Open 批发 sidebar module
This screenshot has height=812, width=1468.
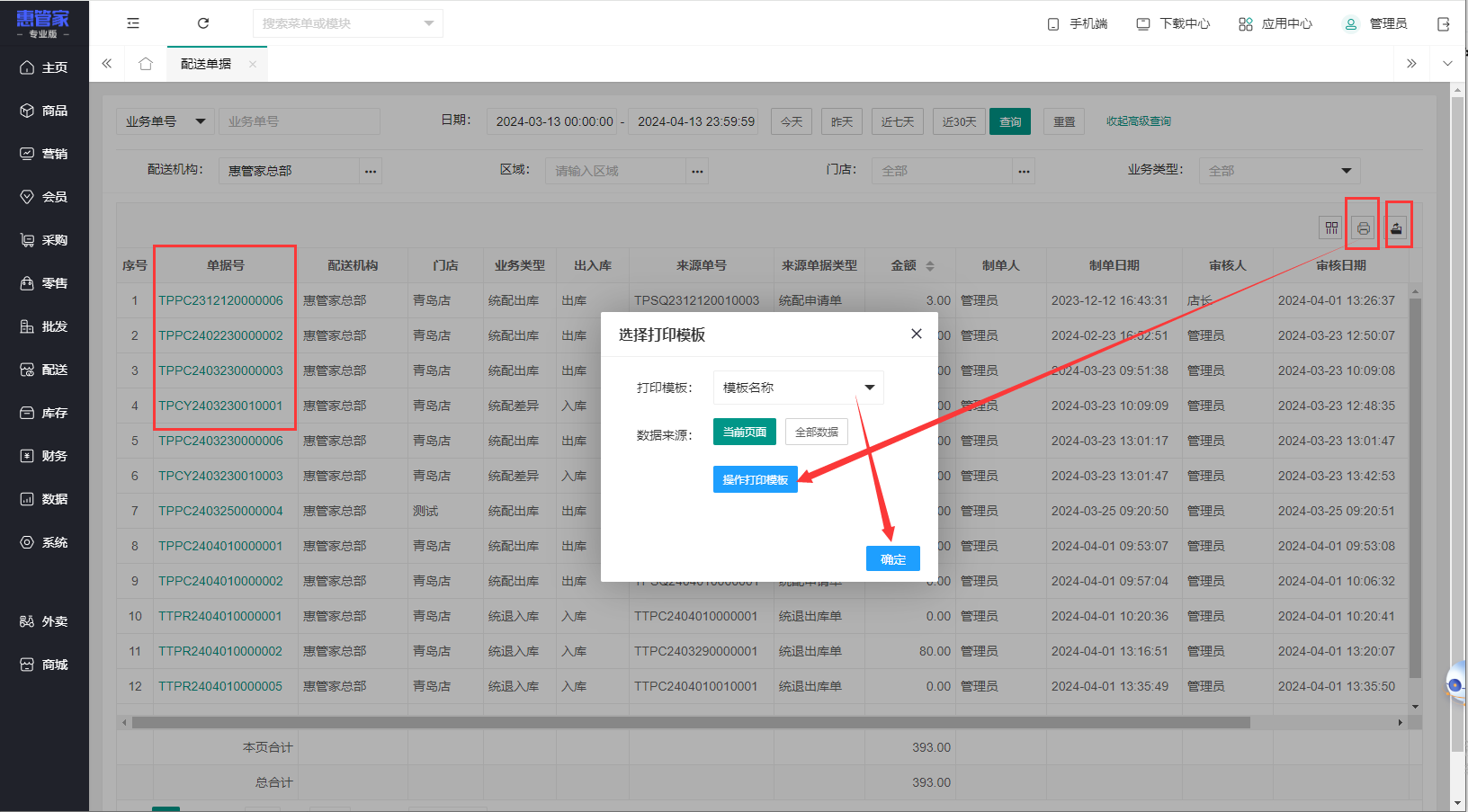(x=44, y=326)
